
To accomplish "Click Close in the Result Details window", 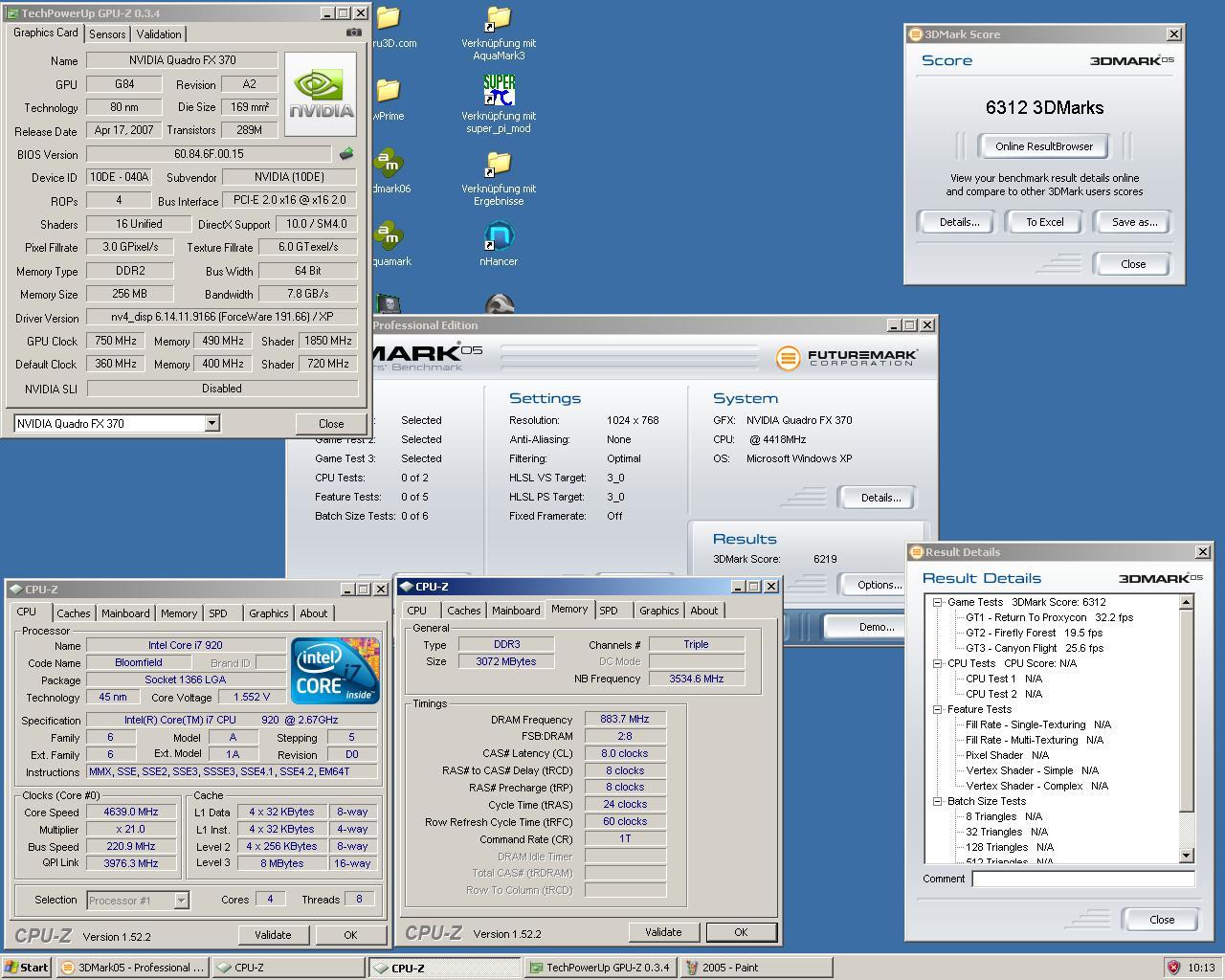I will click(1162, 920).
